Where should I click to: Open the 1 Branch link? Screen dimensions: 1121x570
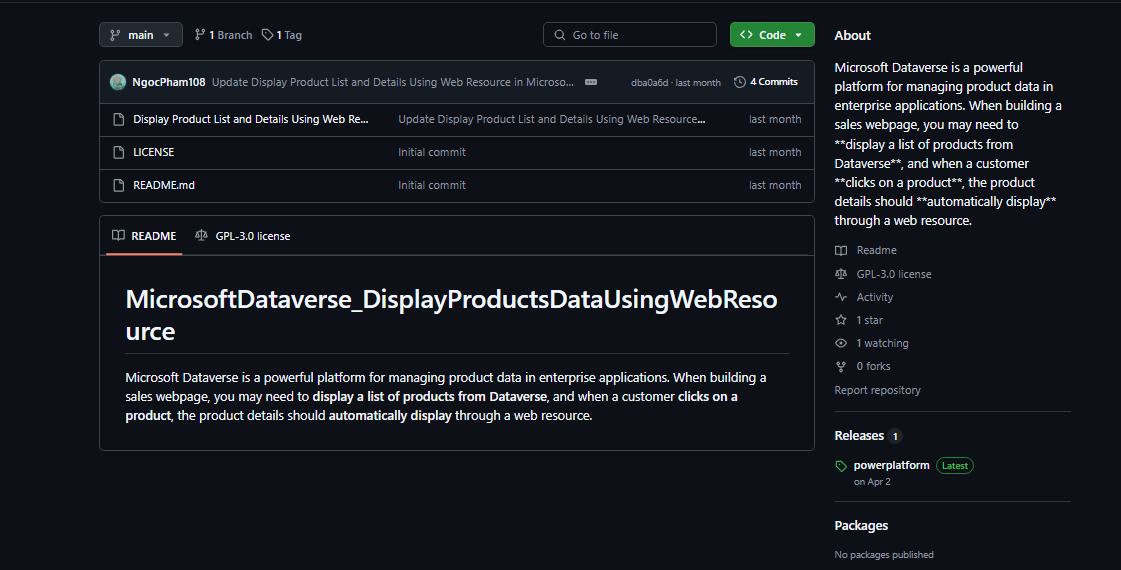coord(223,35)
